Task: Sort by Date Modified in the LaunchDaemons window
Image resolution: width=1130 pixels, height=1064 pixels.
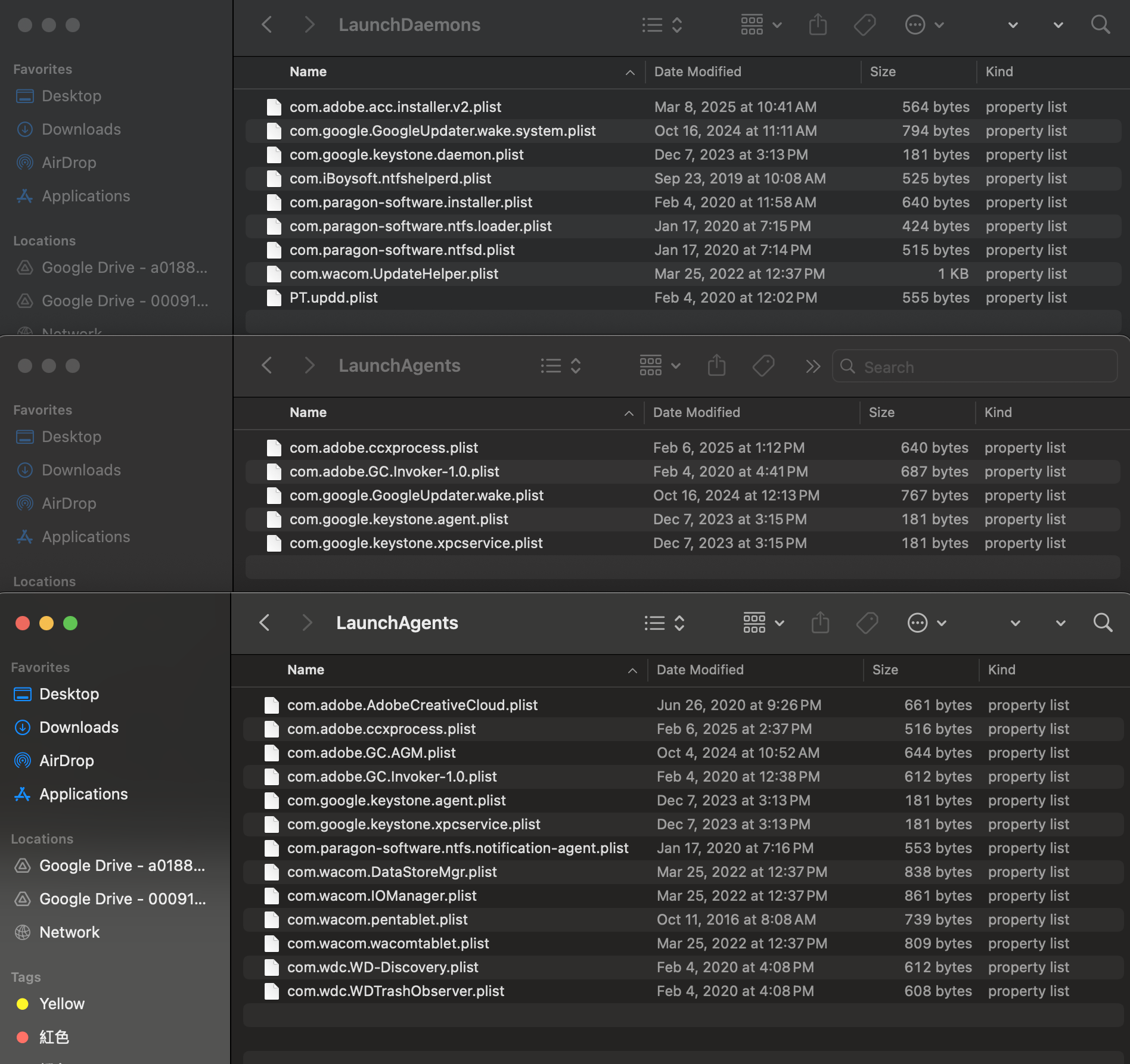Action: (x=697, y=71)
